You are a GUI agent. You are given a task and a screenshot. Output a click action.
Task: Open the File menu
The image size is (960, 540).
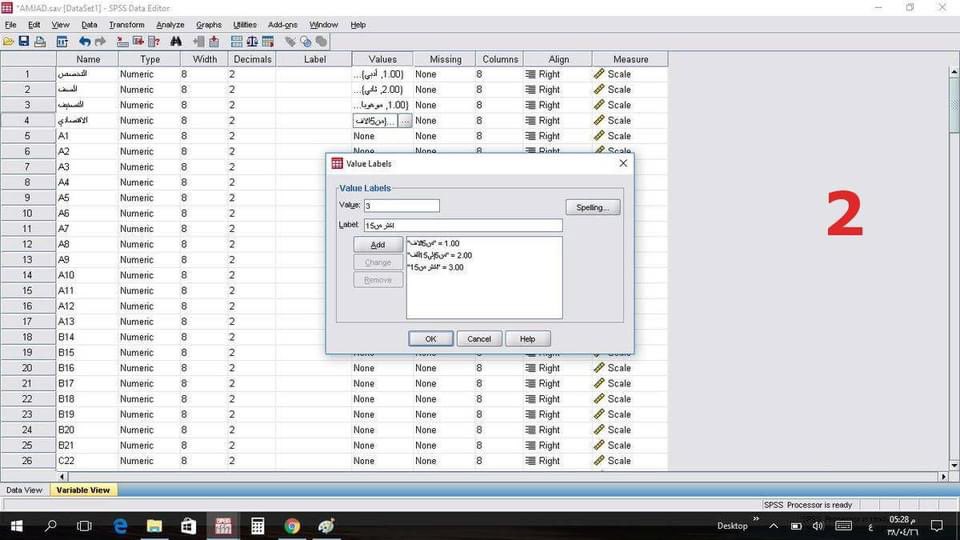(x=11, y=24)
